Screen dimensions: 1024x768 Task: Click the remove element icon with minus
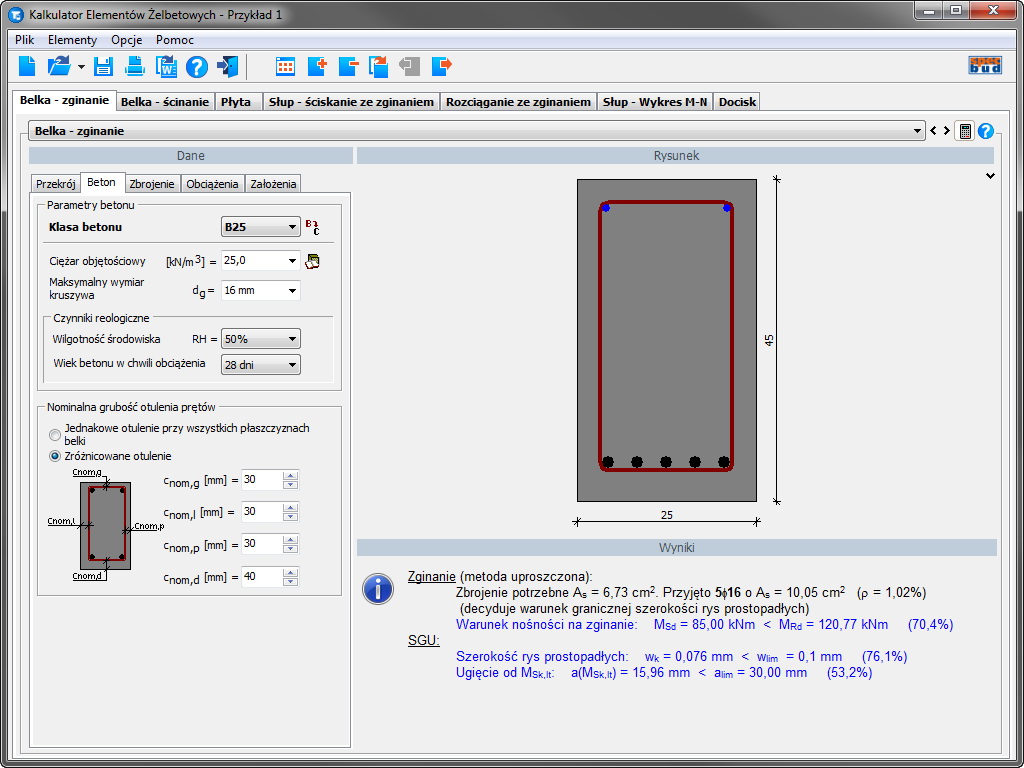[x=348, y=67]
